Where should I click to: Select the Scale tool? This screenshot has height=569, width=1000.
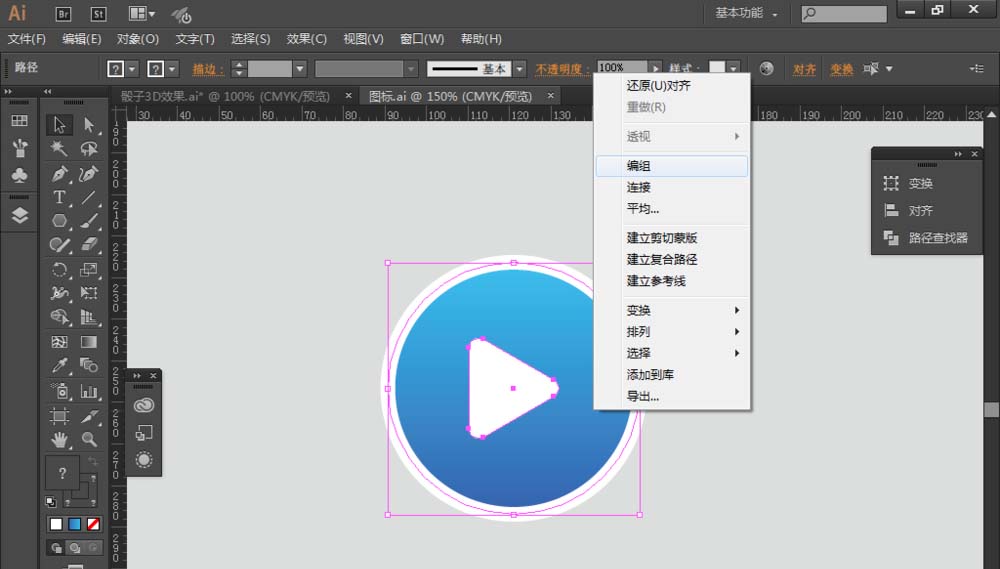tap(89, 269)
